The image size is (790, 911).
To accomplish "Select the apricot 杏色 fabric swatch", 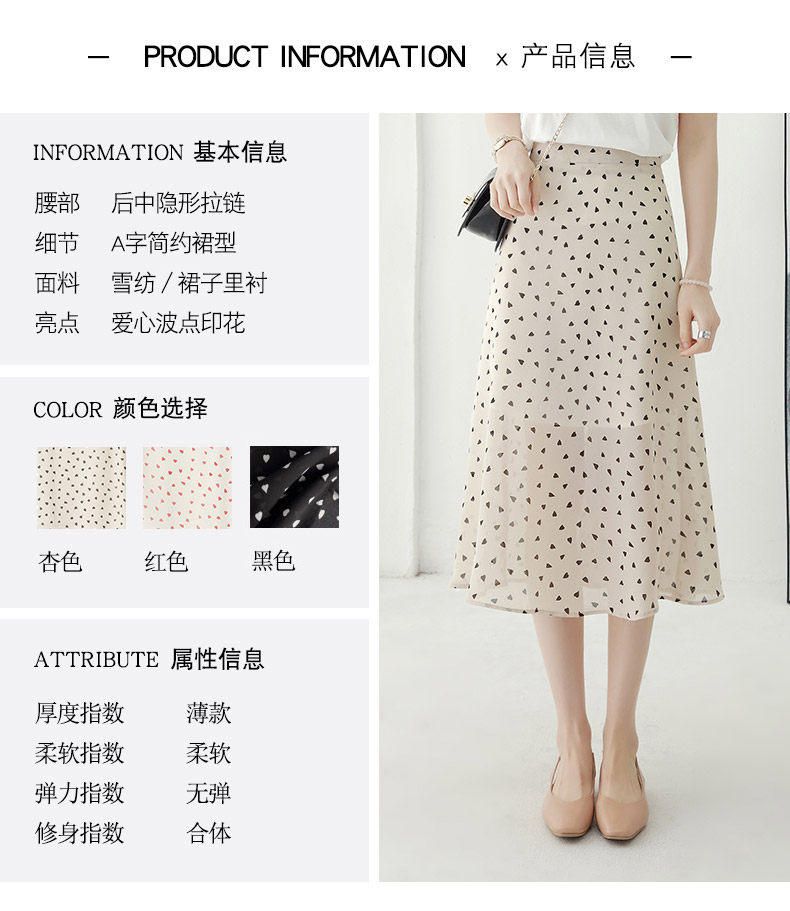I will 81,487.
